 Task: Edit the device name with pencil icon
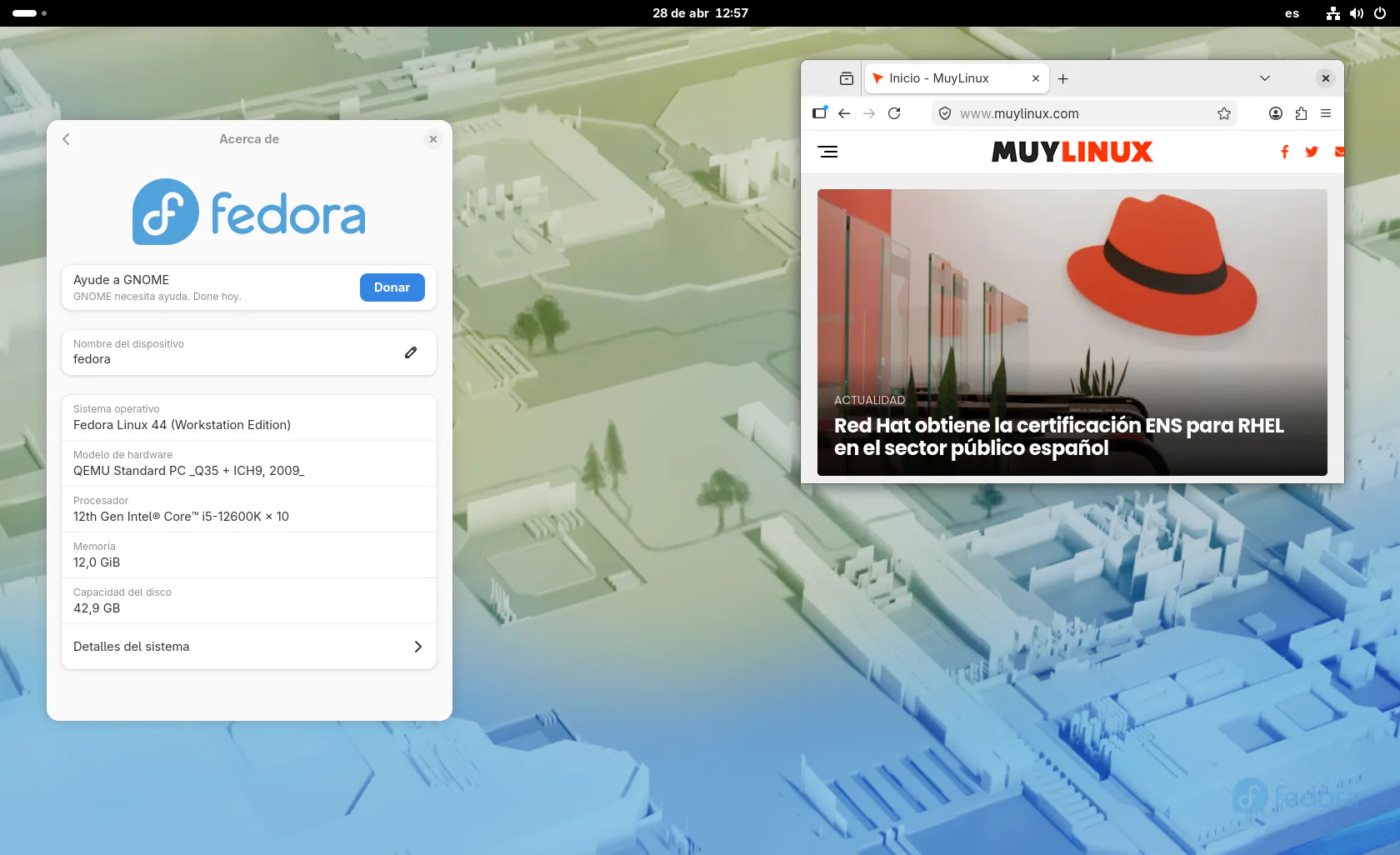[410, 352]
